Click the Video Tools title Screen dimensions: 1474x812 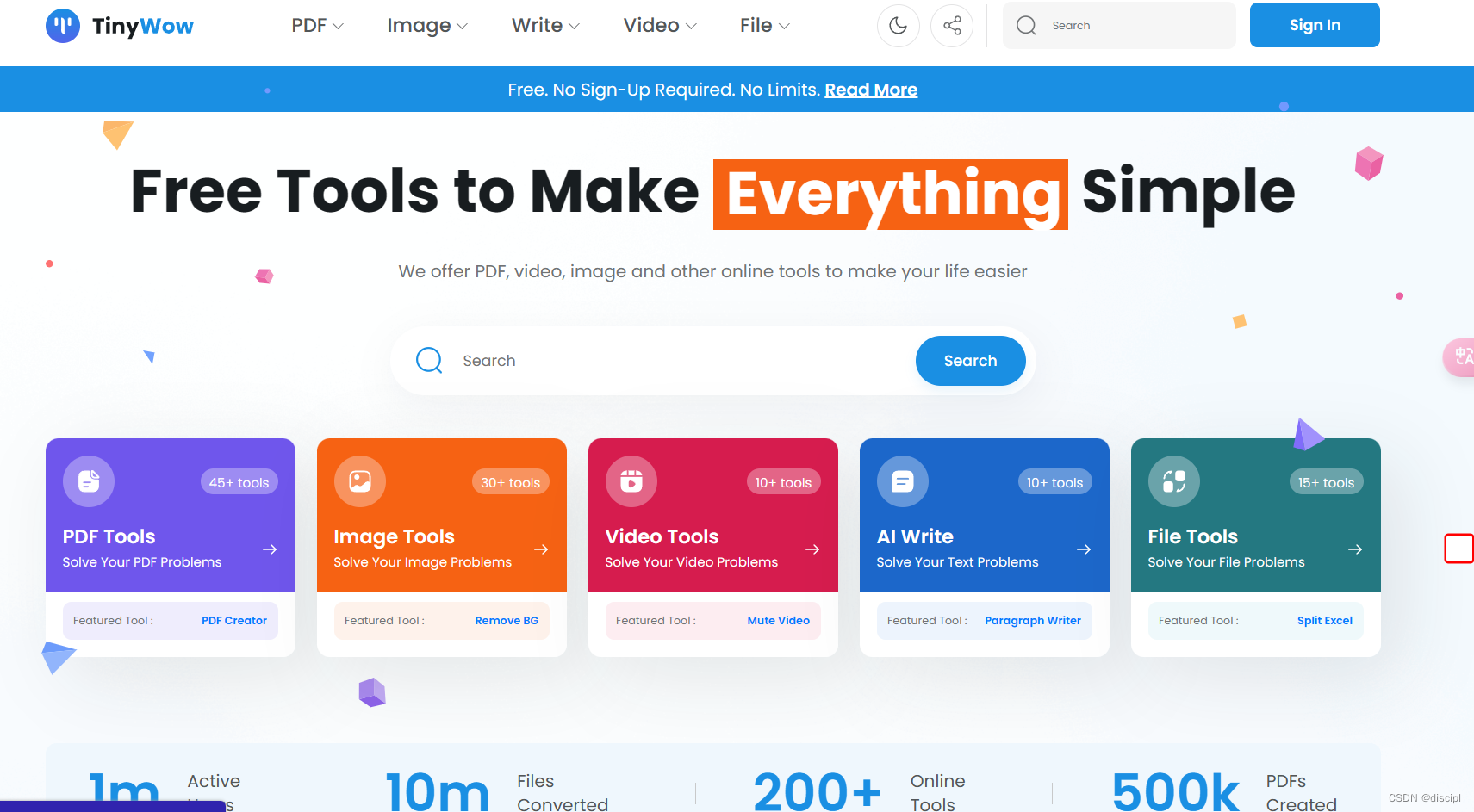coord(662,536)
